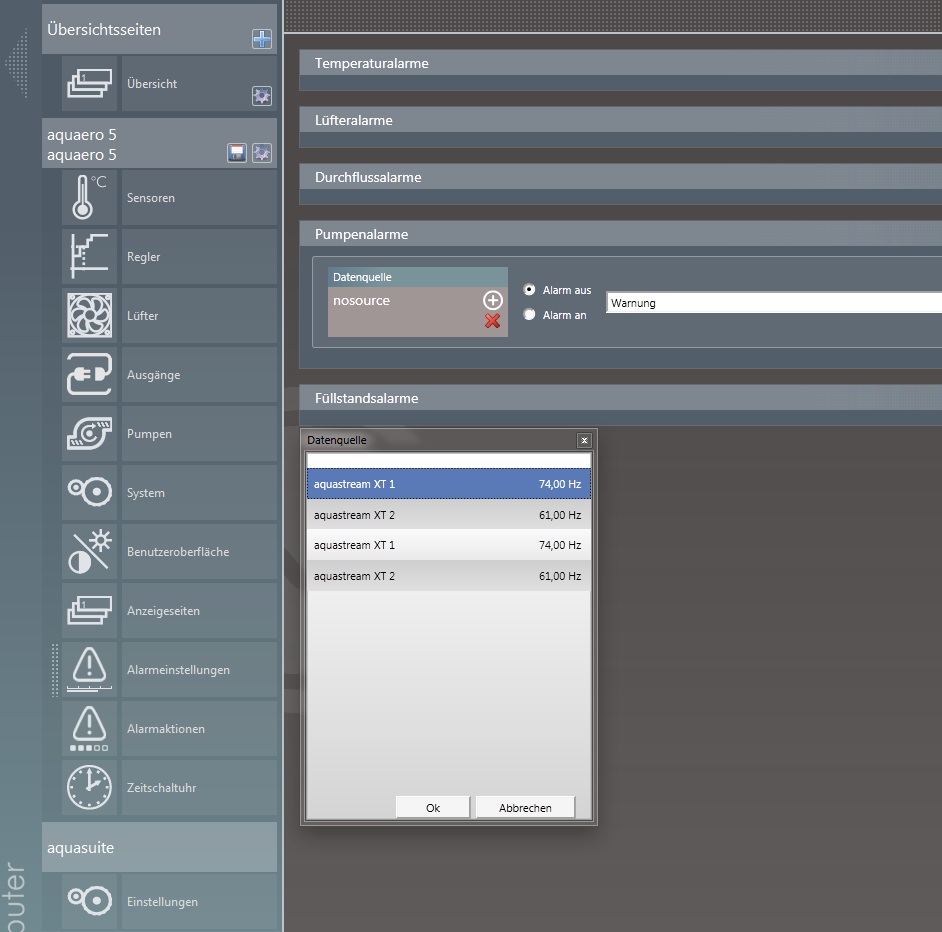The width and height of the screenshot is (942, 932).
Task: Click the filter field in Datenquelle dialog
Action: (449, 460)
